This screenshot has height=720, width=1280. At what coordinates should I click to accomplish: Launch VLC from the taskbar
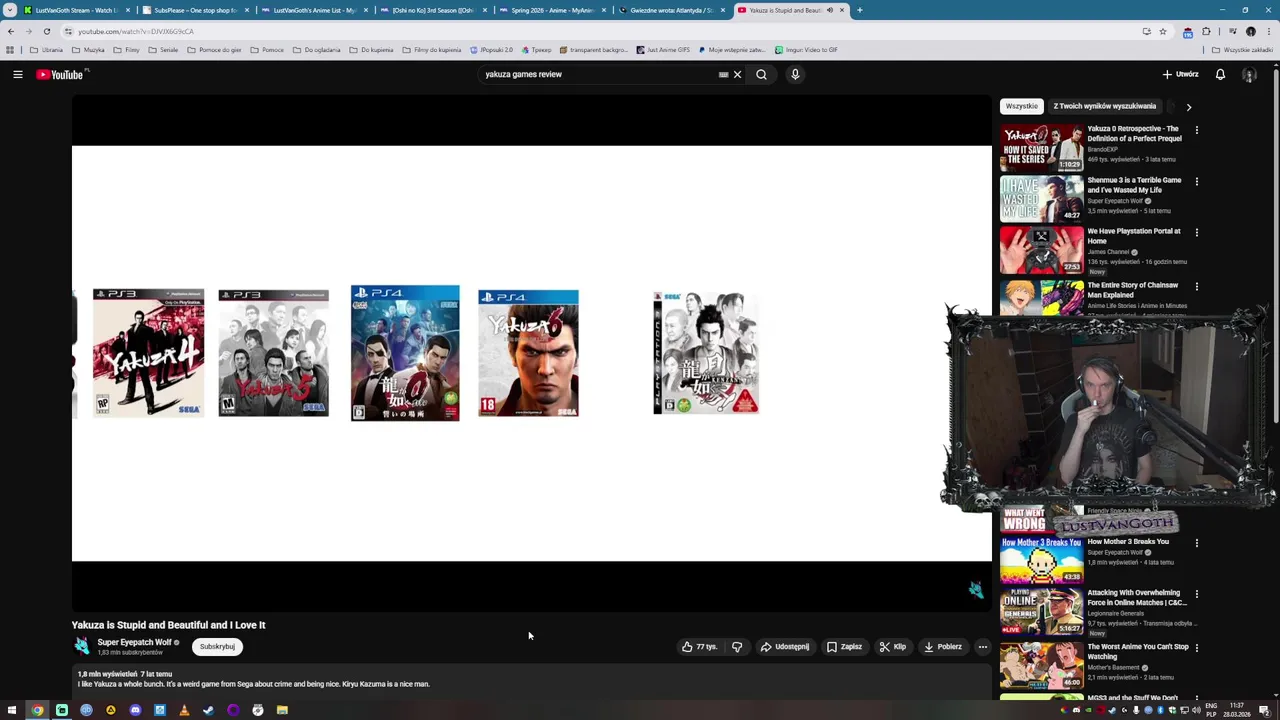[x=184, y=710]
